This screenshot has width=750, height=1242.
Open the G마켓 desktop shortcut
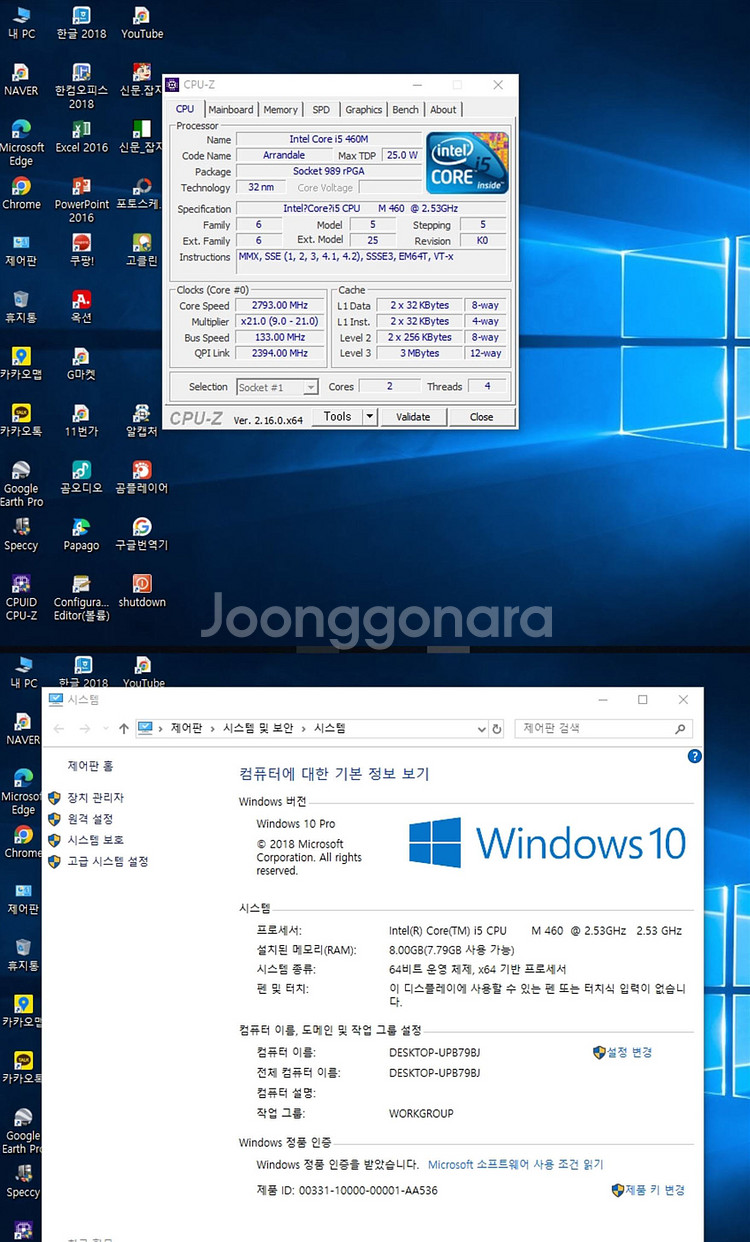pos(81,364)
